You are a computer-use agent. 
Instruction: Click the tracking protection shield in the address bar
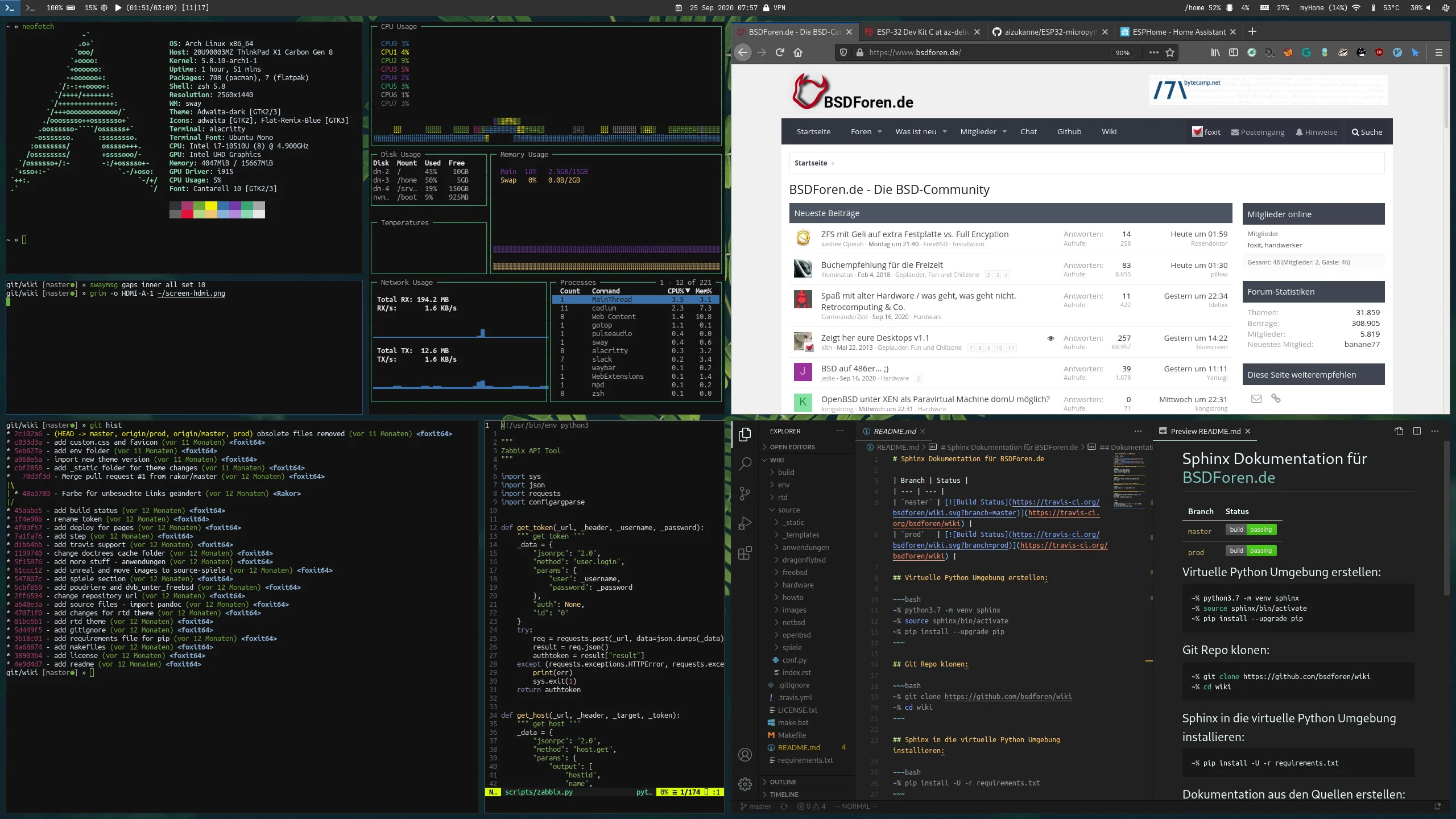click(x=843, y=52)
